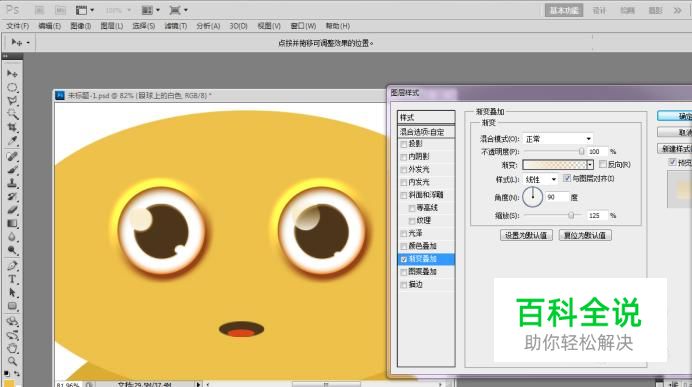Select the Zoom tool in toolbox

point(12,361)
